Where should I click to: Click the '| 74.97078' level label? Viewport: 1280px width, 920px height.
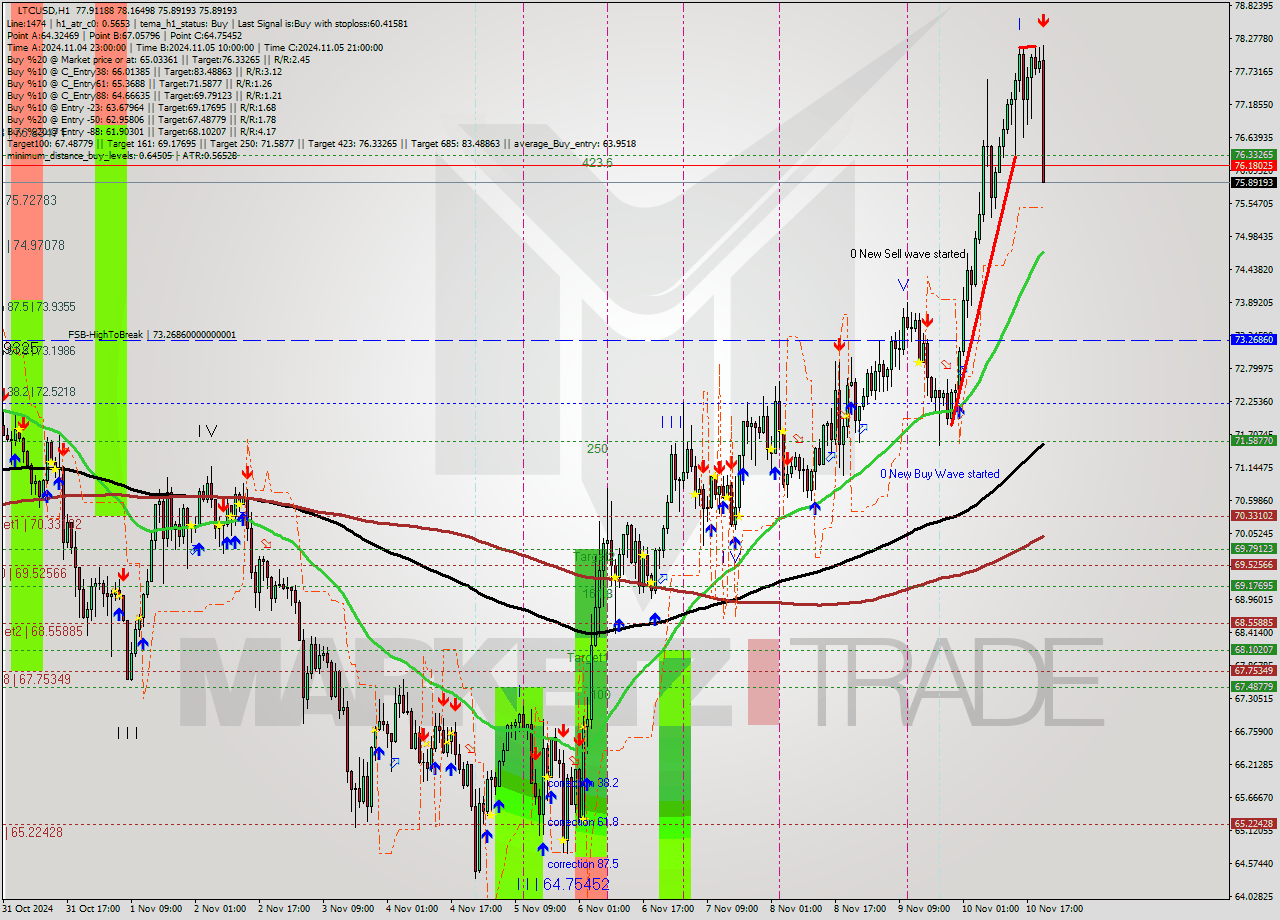(36, 245)
